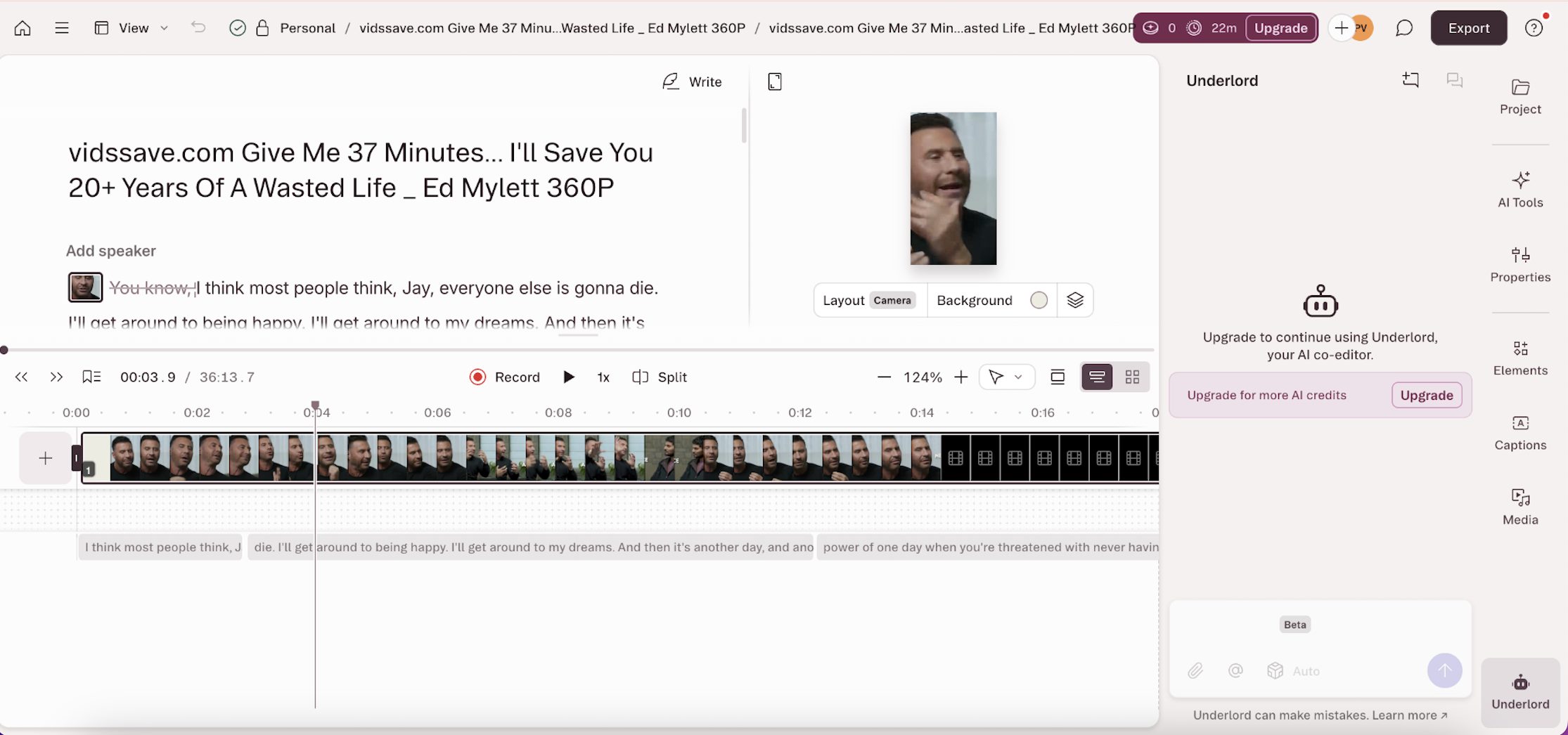Switch to Write mode

point(692,82)
